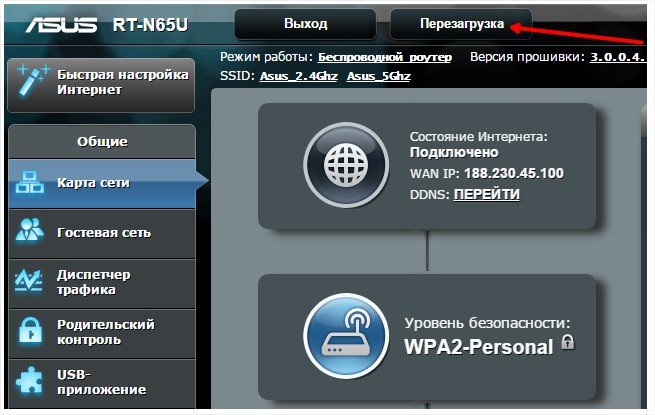Open the Диспетчер трафика chart icon
Image resolution: width=655 pixels, height=415 pixels.
(31, 282)
